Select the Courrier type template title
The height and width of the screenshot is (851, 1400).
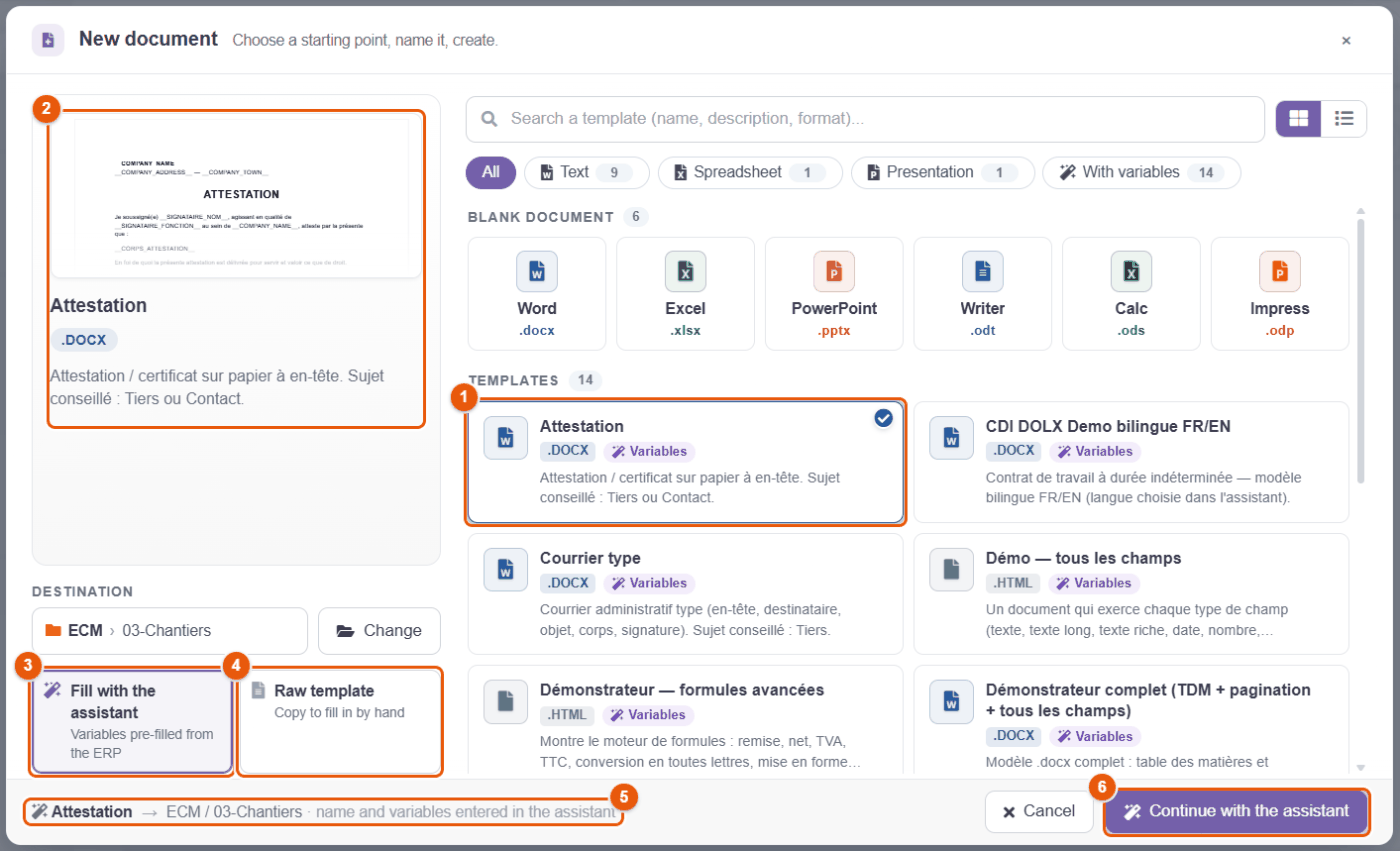590,558
